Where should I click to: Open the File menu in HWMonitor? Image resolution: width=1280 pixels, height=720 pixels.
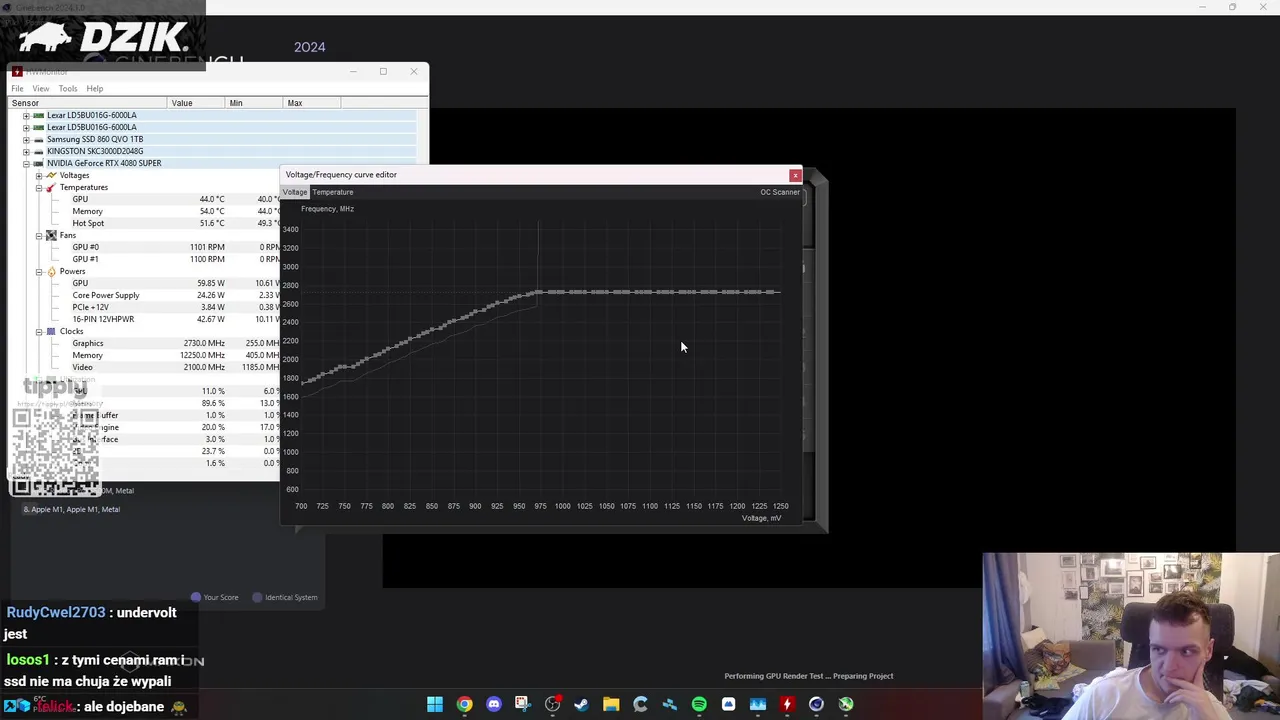[17, 88]
